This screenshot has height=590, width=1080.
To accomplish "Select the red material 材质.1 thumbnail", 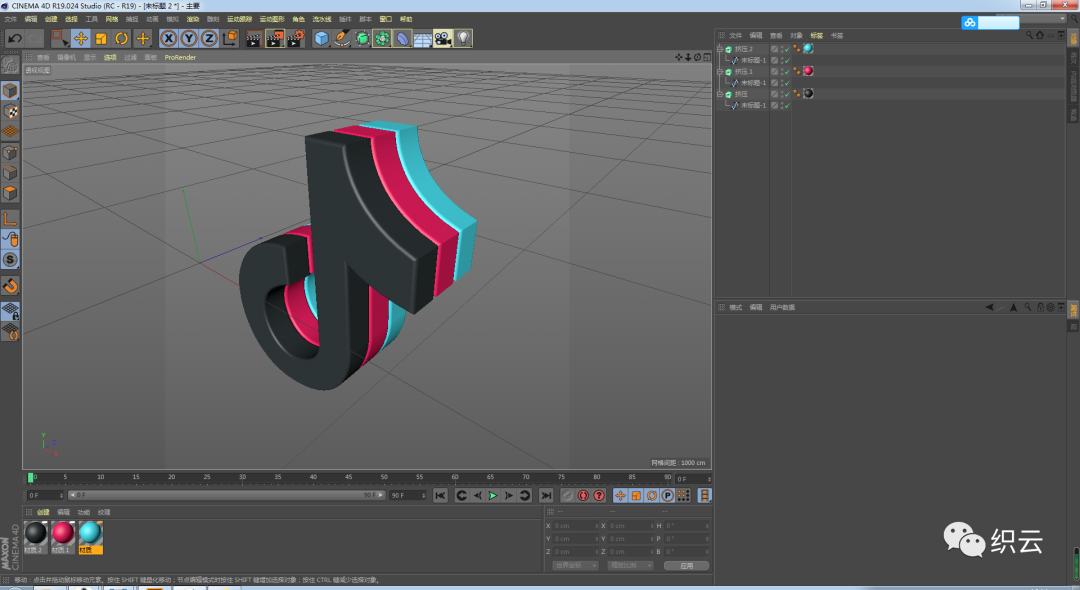I will click(x=63, y=537).
